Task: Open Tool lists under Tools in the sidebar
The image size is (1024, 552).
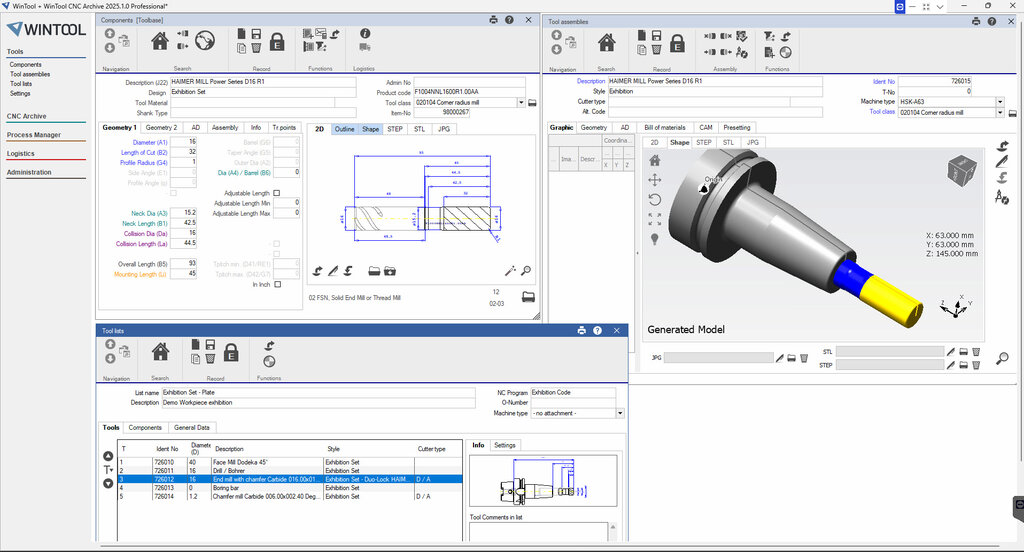Action: pos(21,84)
